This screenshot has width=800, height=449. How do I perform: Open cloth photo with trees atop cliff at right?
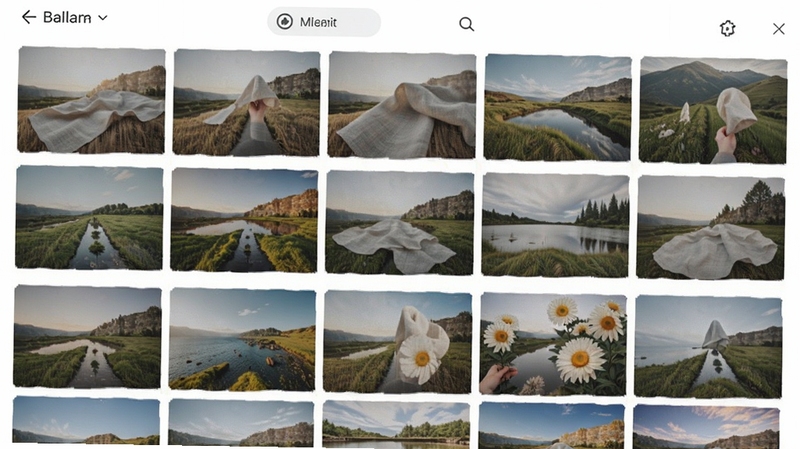(x=711, y=228)
